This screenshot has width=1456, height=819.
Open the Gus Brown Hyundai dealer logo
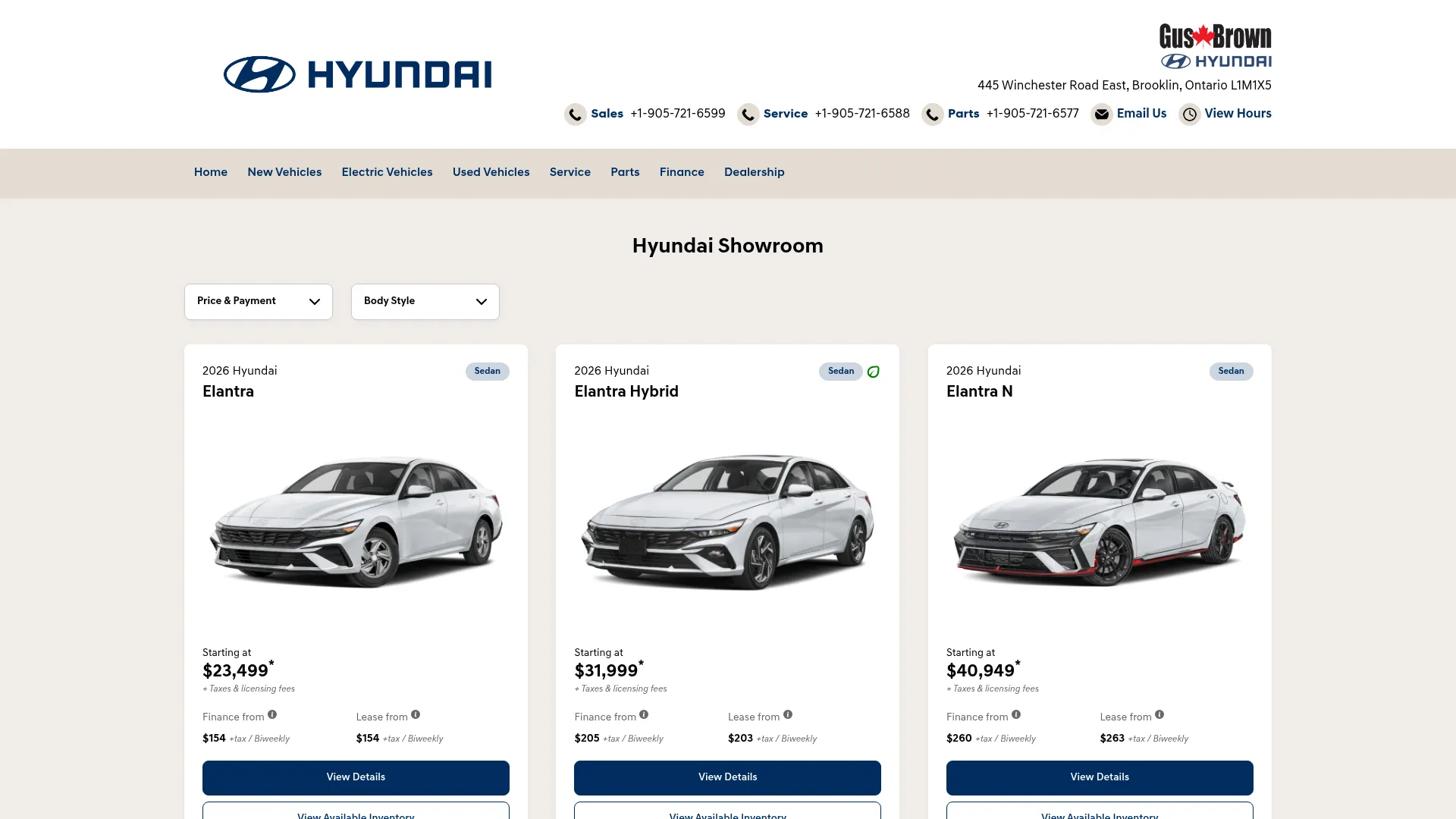coord(1215,46)
